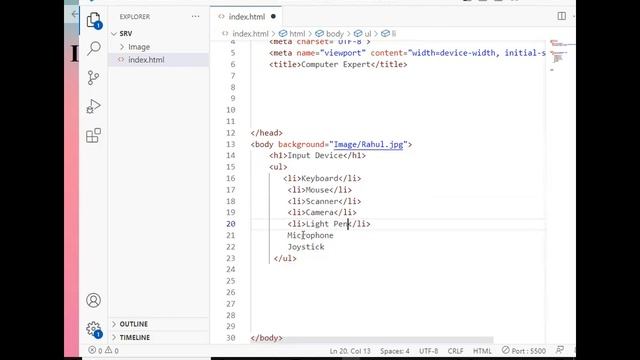
Task: Click the split editor icon
Action: [562, 16]
